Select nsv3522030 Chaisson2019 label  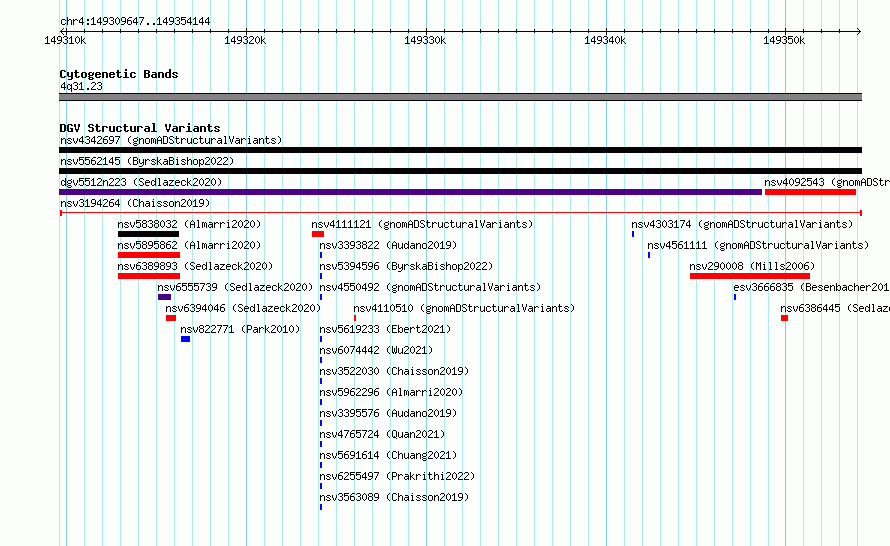point(394,371)
